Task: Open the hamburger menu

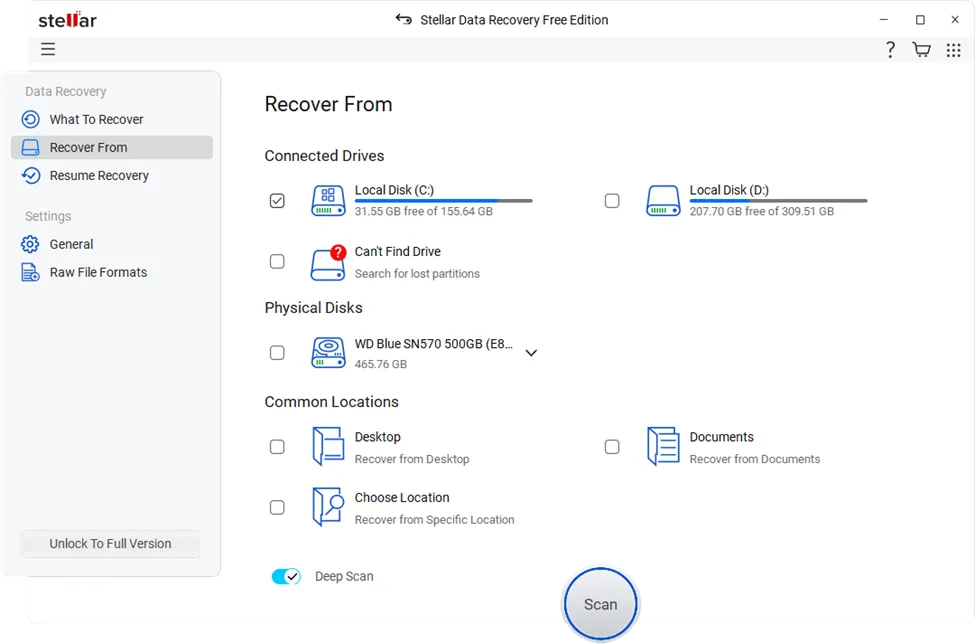Action: [x=48, y=49]
